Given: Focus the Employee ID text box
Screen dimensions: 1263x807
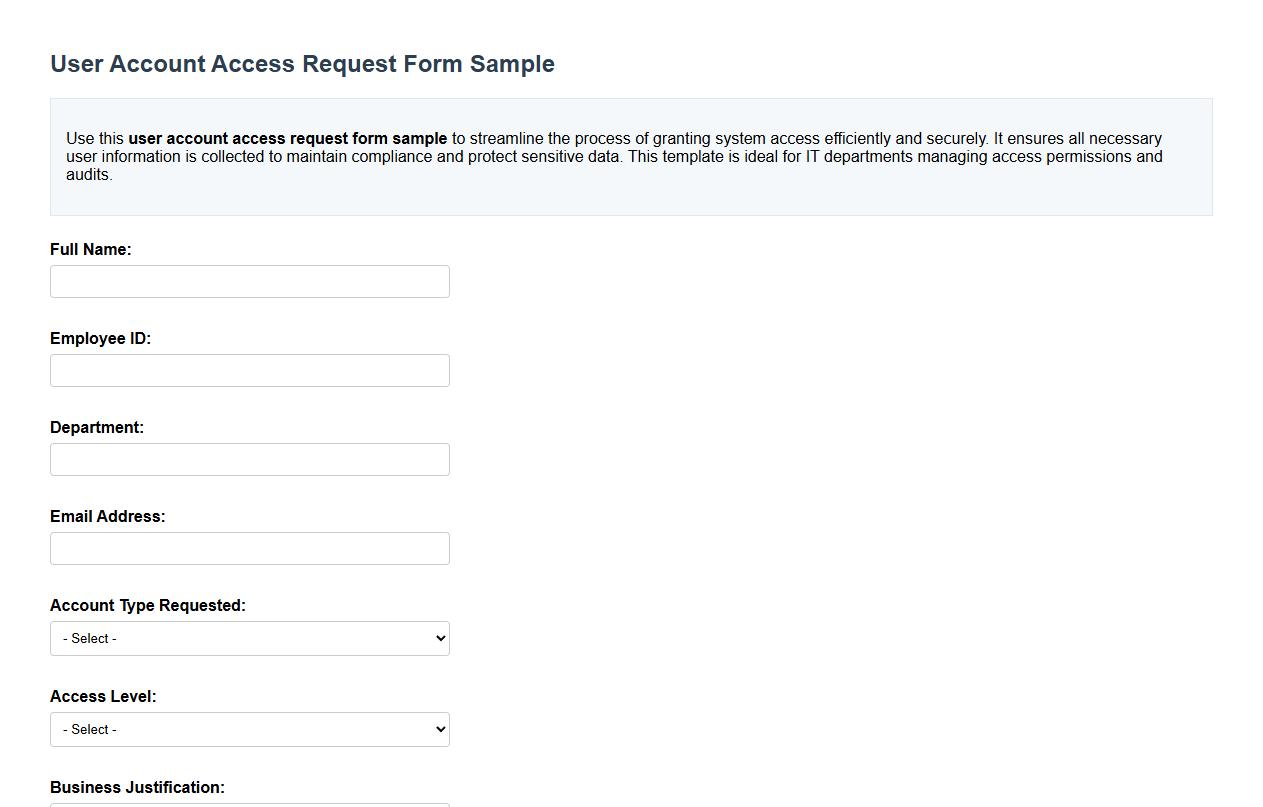Looking at the screenshot, I should [249, 370].
